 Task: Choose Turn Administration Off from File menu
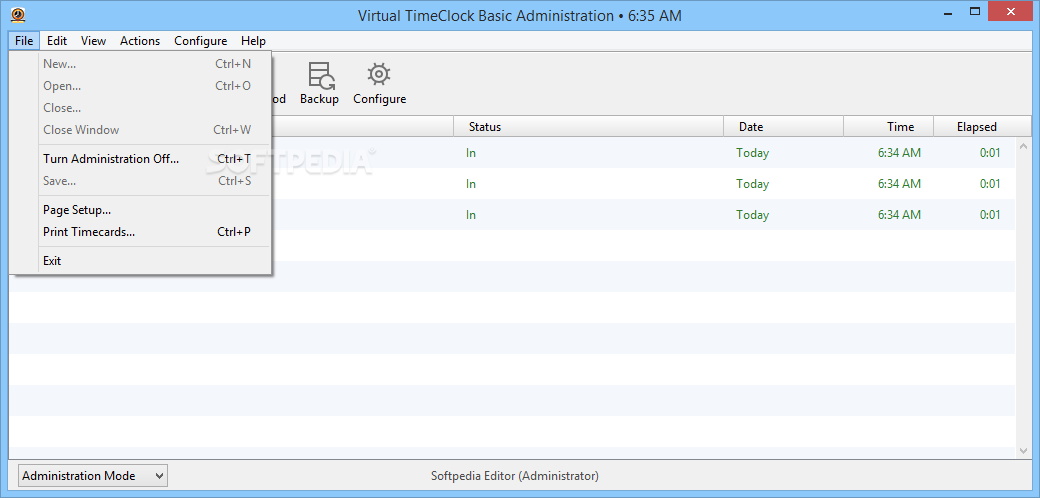pyautogui.click(x=140, y=158)
